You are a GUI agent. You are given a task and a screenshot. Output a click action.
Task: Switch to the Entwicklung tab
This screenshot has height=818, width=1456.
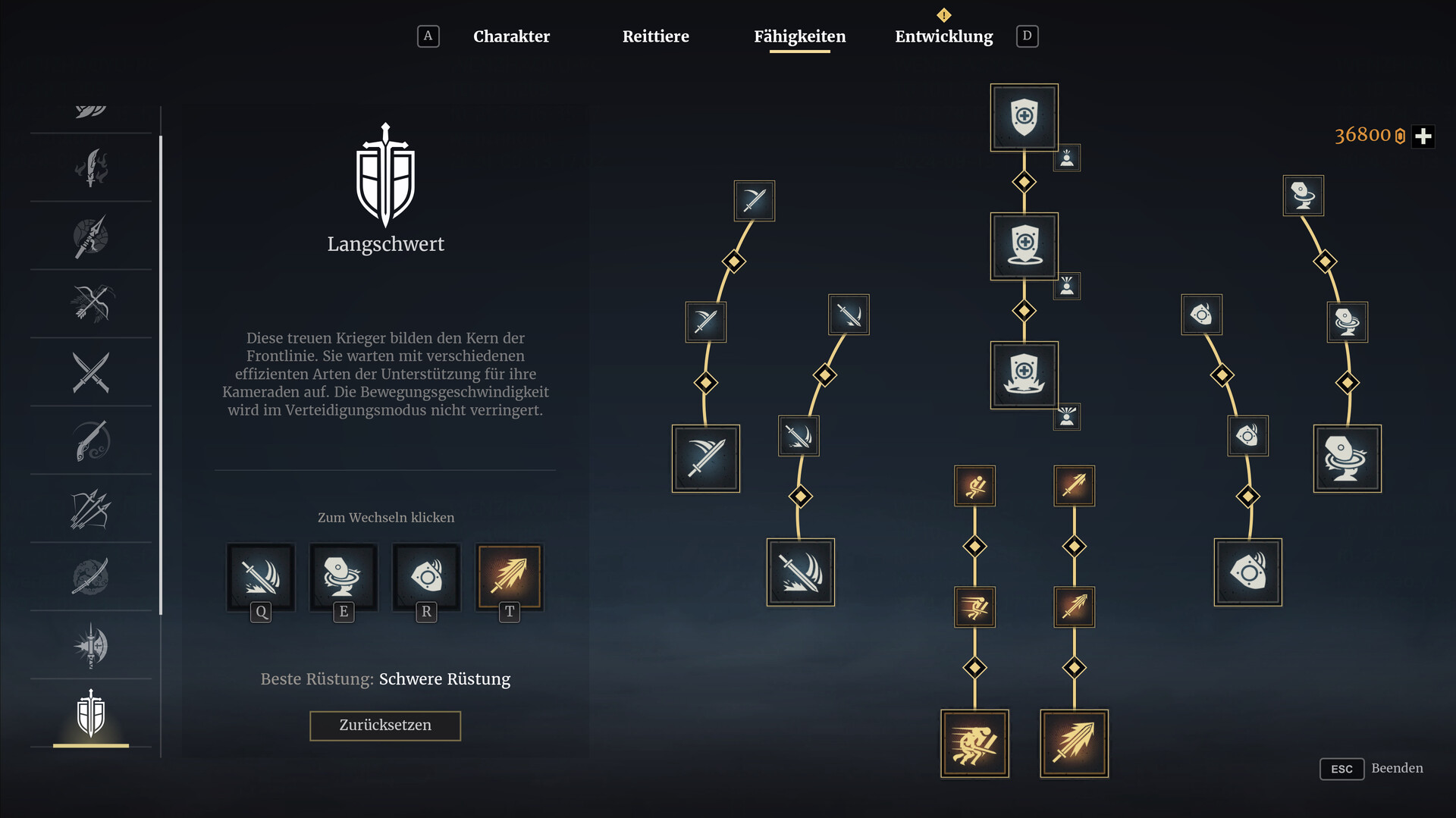click(943, 36)
